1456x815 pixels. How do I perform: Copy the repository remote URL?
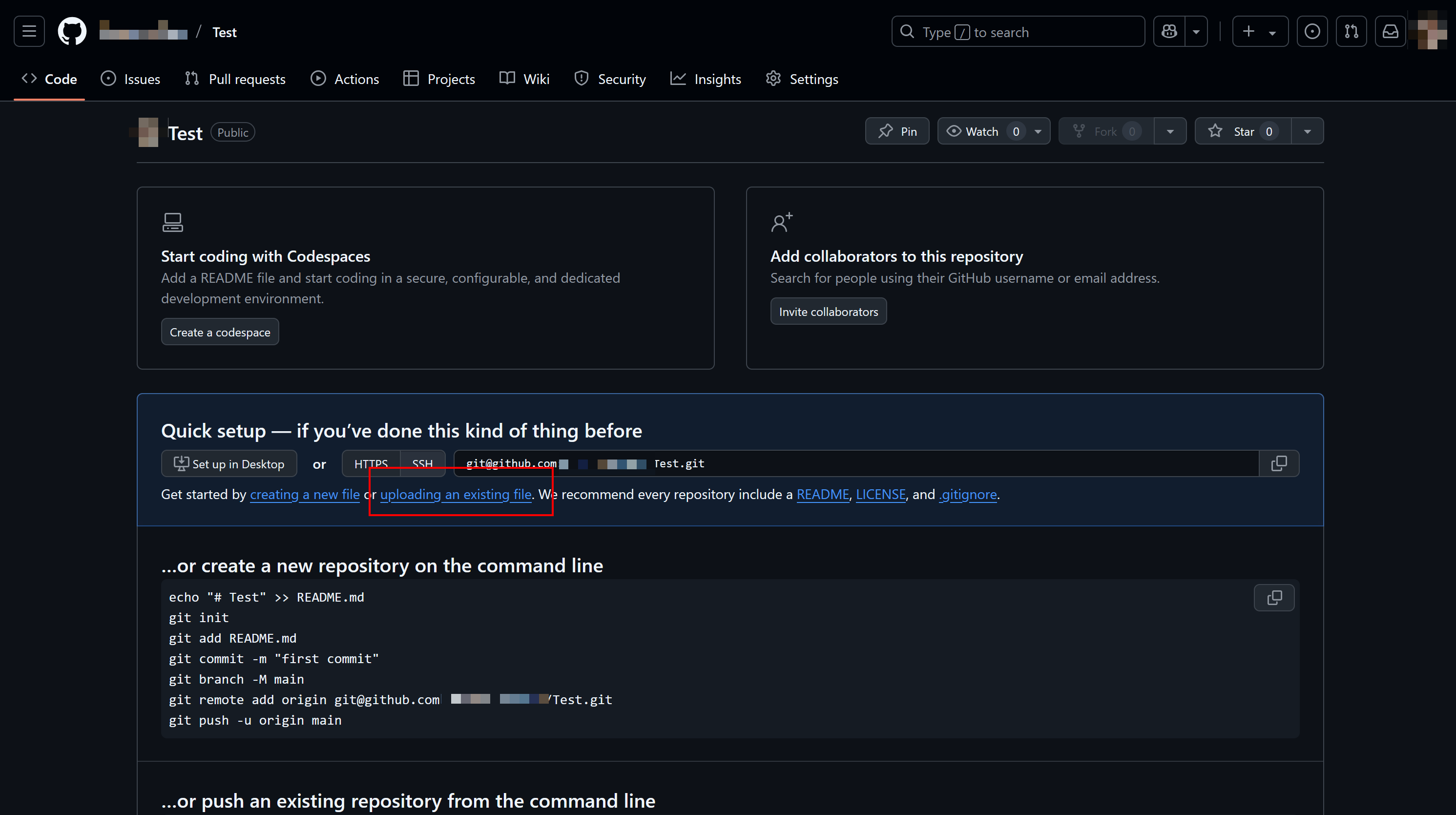click(1279, 463)
